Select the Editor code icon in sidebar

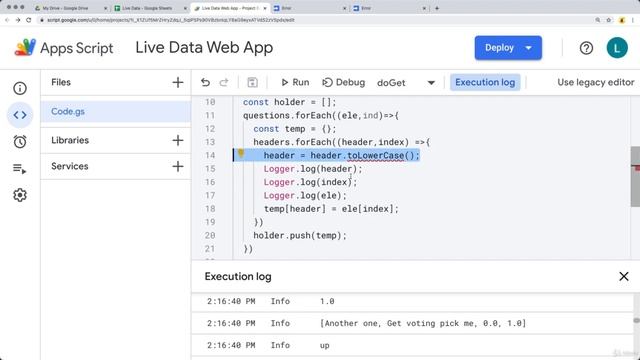tap(20, 115)
